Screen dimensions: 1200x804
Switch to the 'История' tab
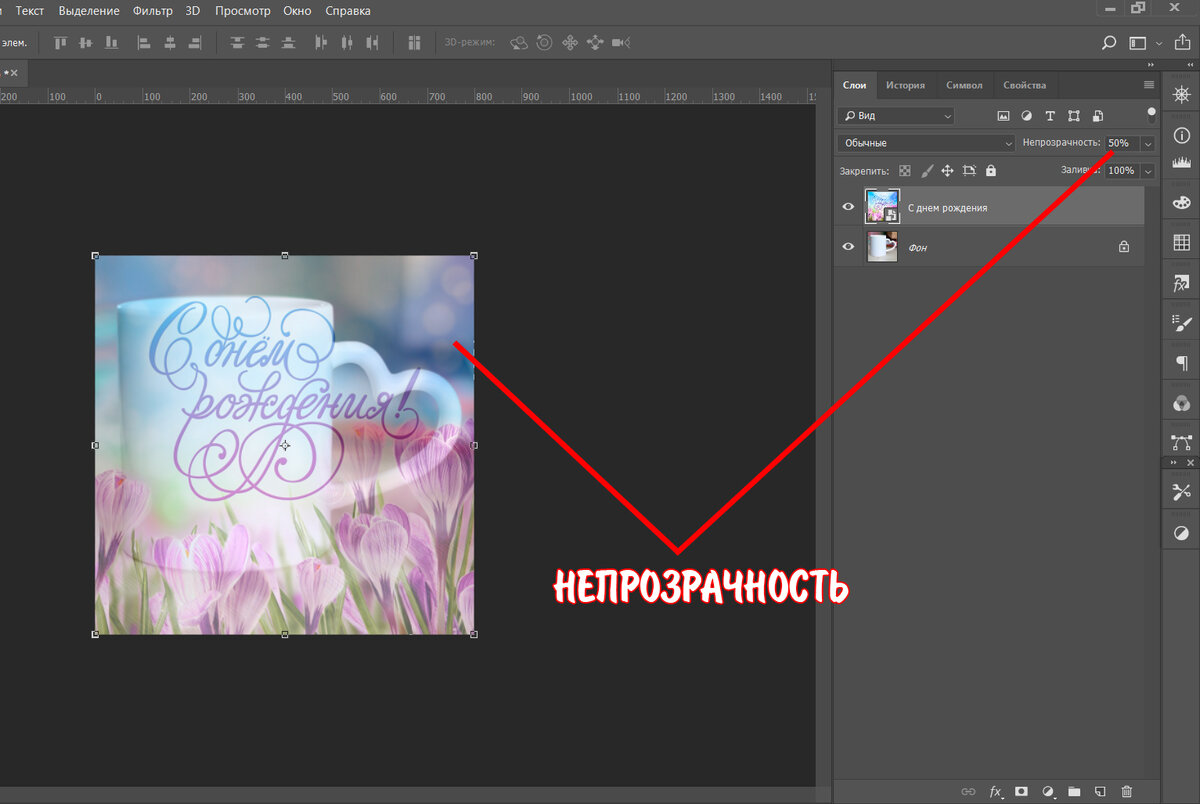(905, 85)
